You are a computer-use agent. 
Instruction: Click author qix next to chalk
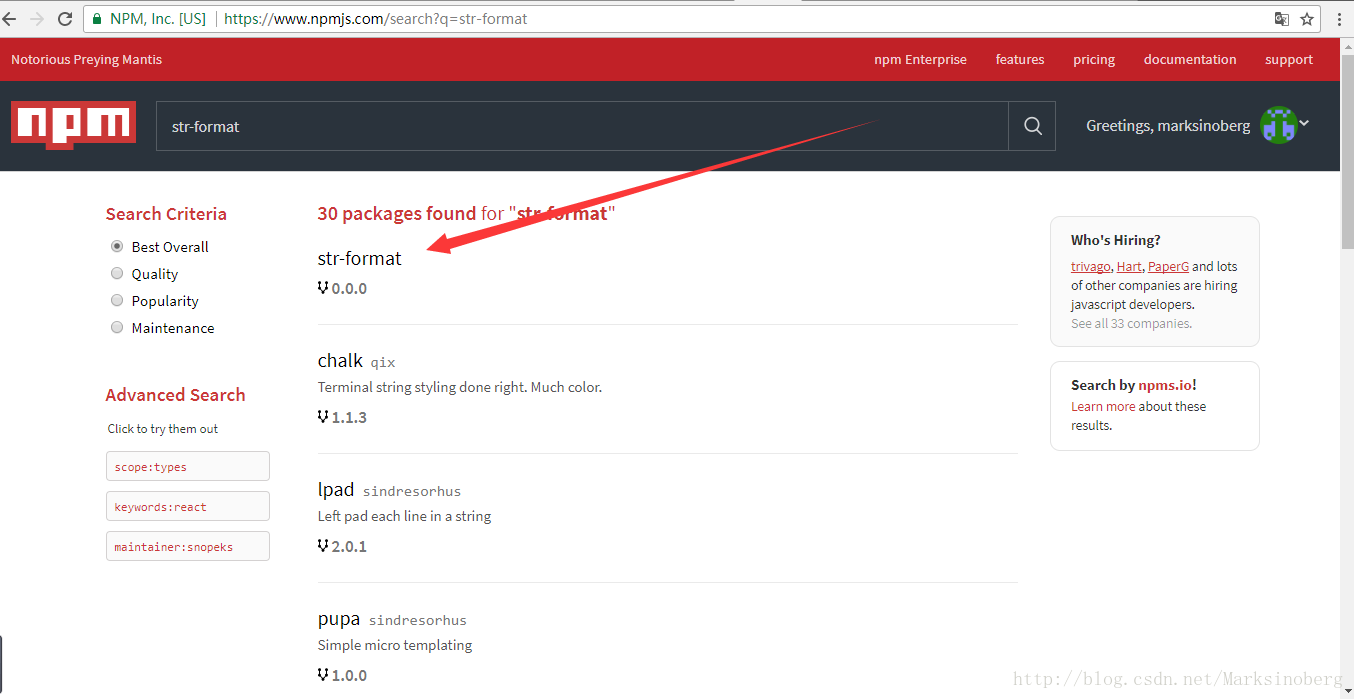pos(383,363)
